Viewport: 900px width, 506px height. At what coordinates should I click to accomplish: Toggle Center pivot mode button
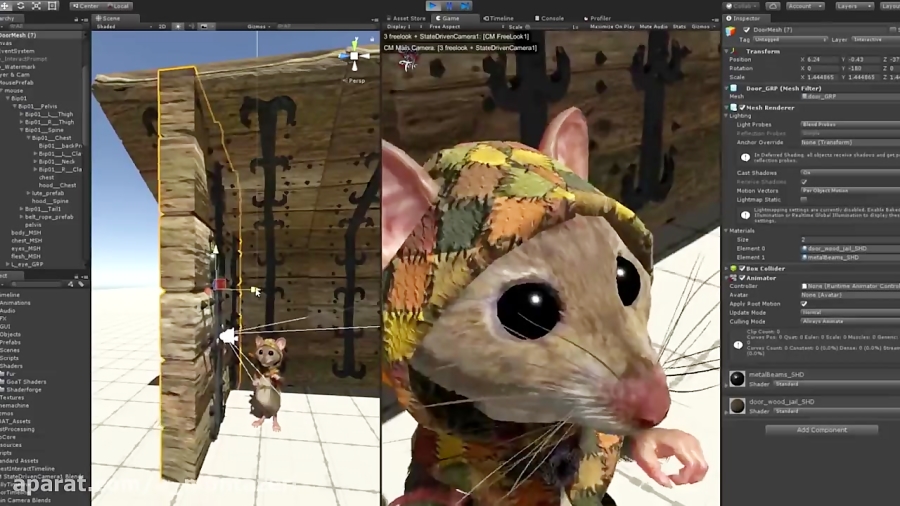coord(85,6)
